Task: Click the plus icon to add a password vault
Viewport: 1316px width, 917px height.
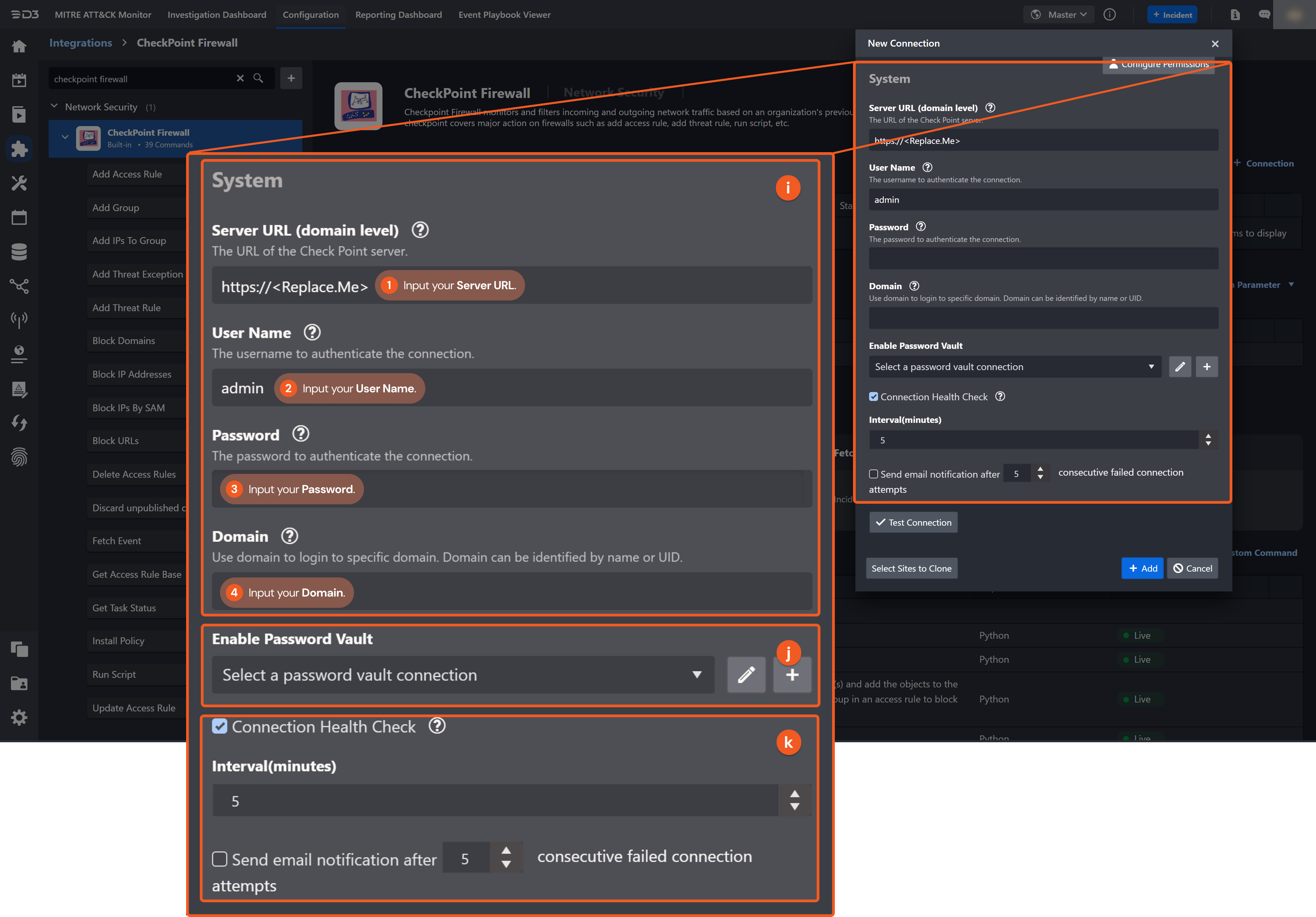Action: coord(792,675)
